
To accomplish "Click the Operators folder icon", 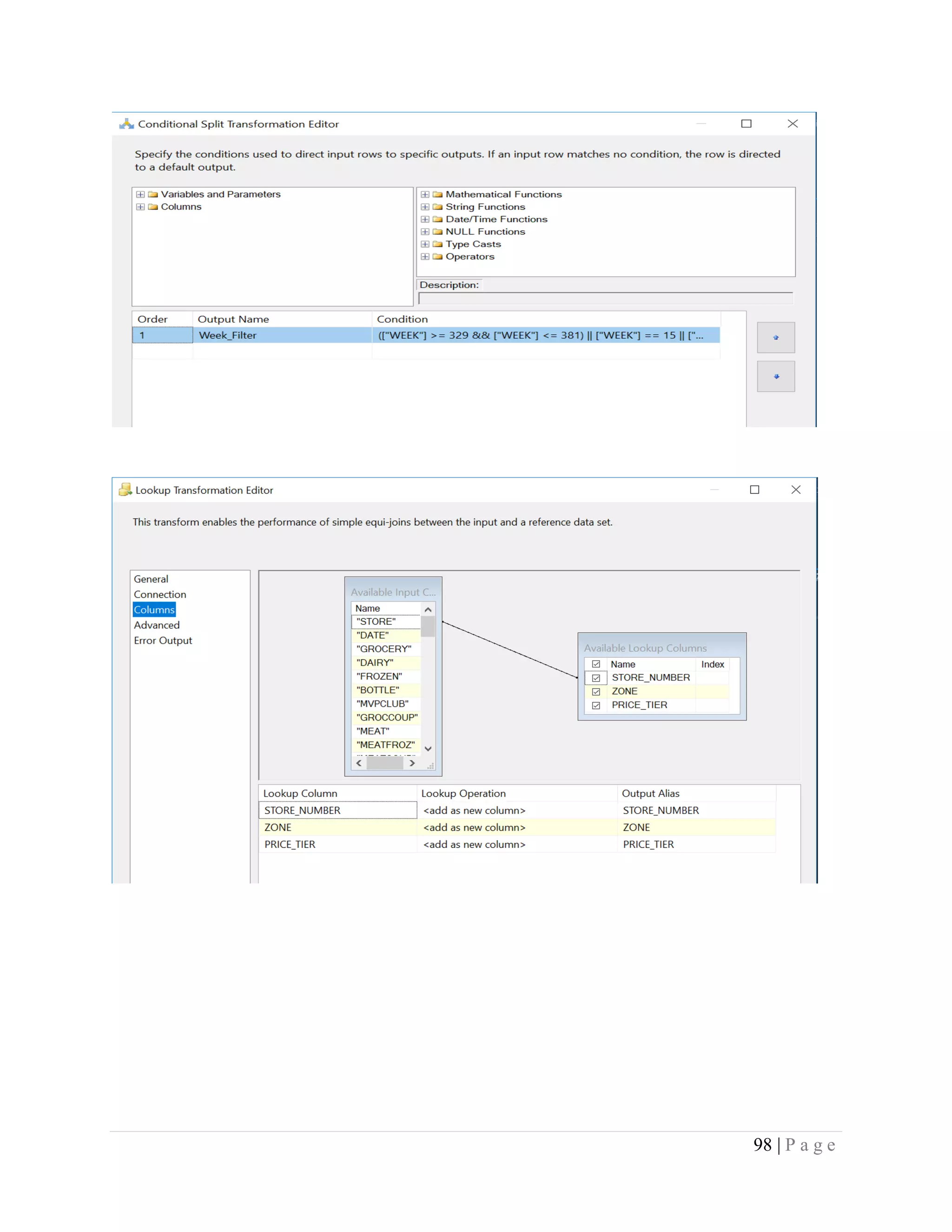I will pyautogui.click(x=437, y=257).
